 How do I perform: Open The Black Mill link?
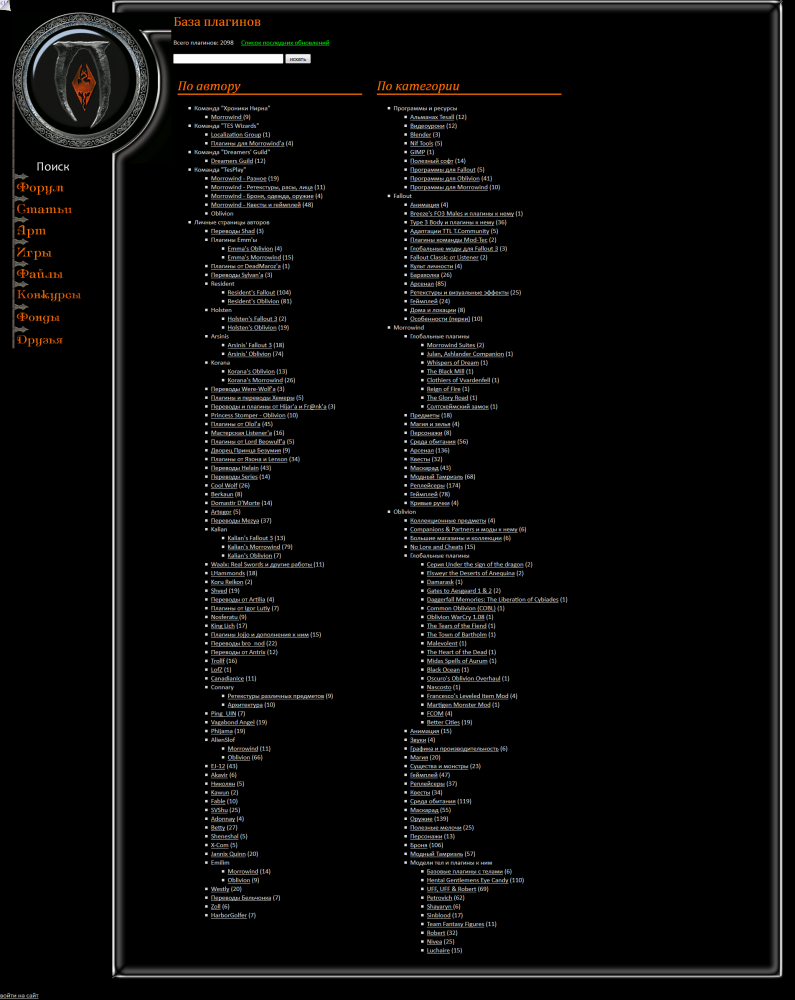point(445,371)
